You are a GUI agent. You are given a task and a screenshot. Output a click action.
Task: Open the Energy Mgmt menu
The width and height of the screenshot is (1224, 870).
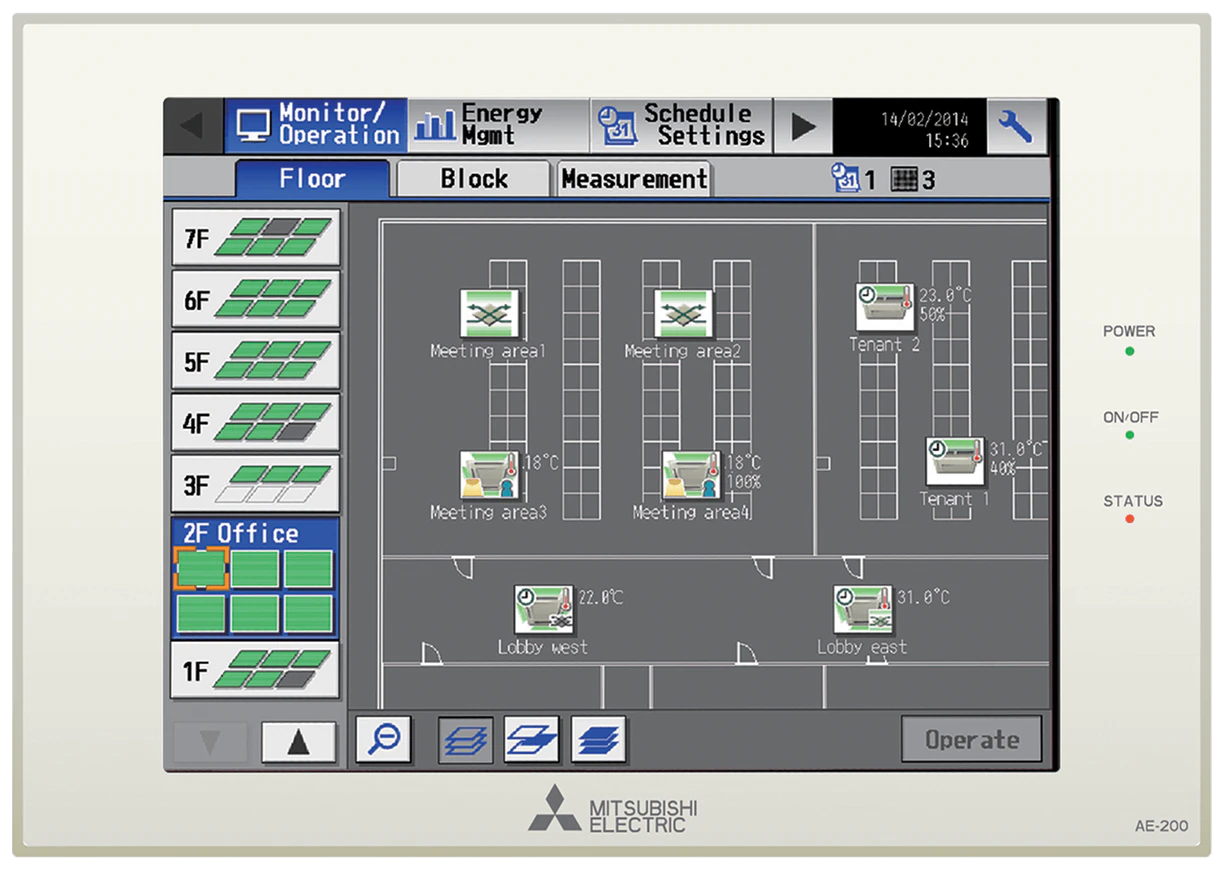[x=498, y=125]
